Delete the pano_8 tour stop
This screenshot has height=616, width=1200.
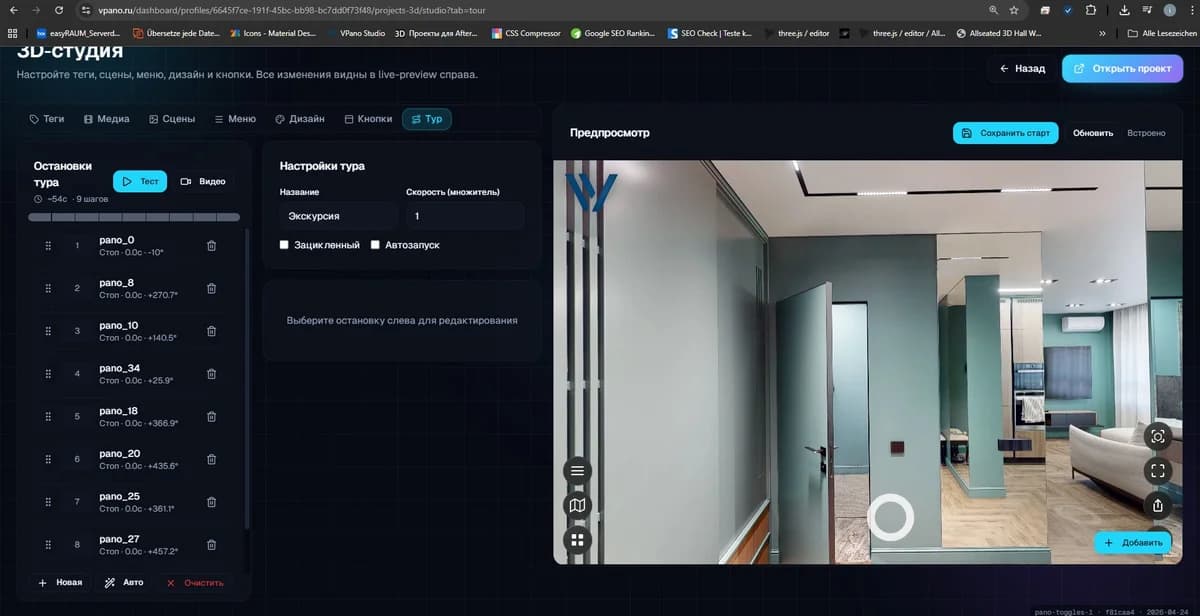tap(211, 288)
